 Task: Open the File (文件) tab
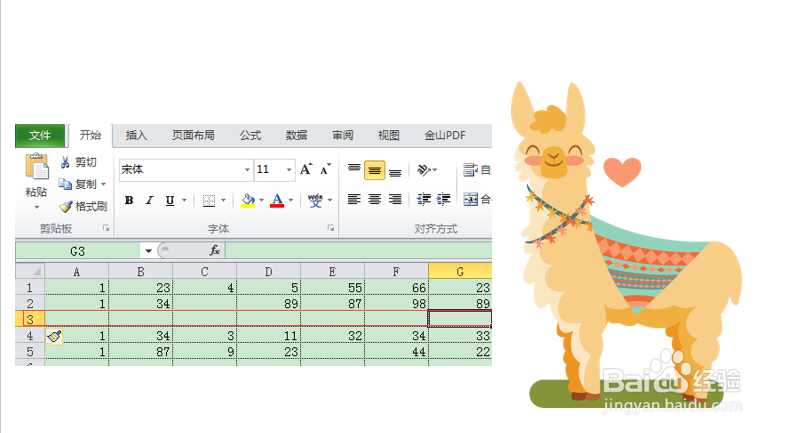click(40, 135)
